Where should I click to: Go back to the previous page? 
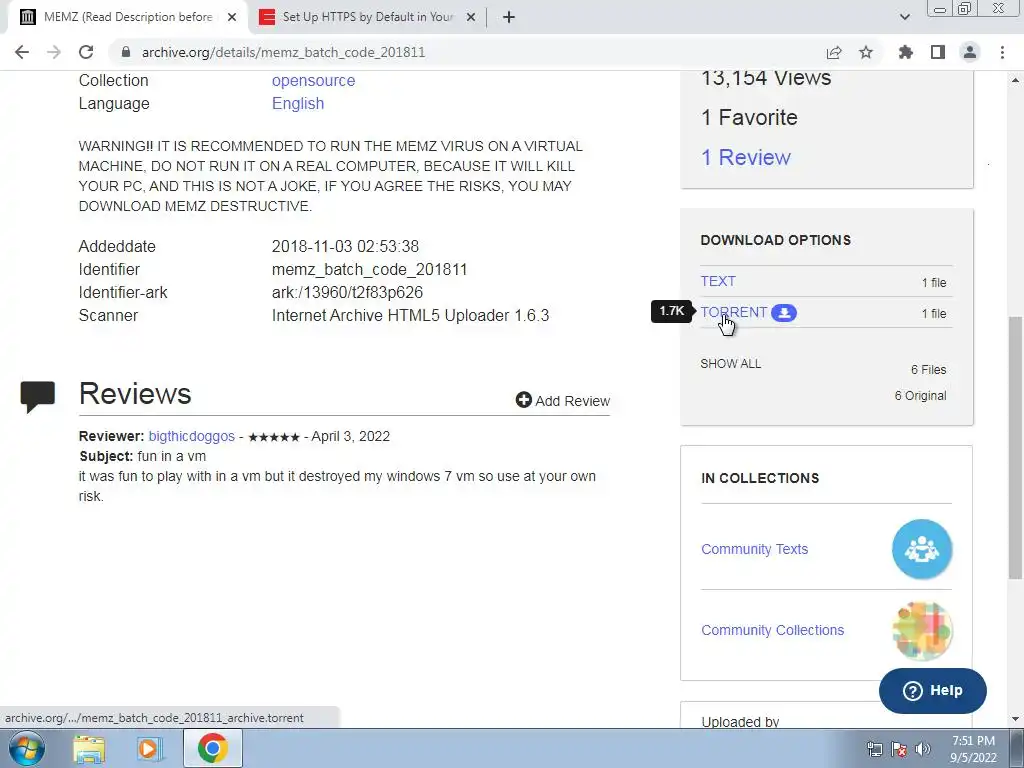point(22,52)
